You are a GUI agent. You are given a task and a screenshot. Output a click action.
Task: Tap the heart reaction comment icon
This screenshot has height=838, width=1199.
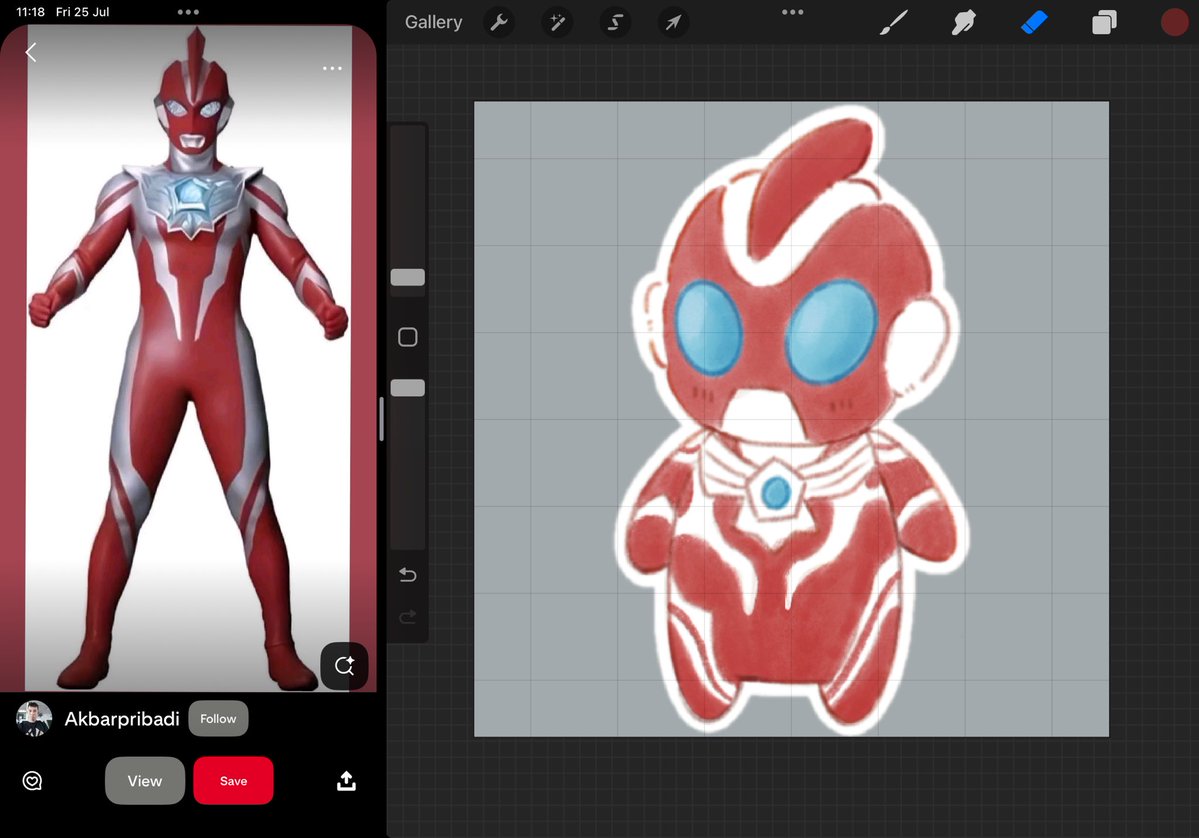[32, 781]
